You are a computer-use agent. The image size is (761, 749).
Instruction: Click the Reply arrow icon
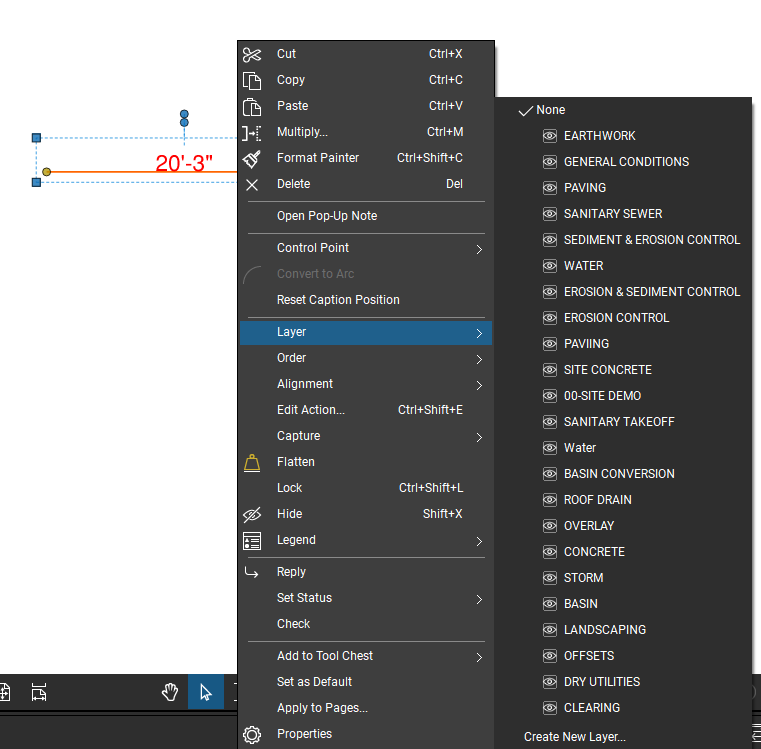coord(251,572)
